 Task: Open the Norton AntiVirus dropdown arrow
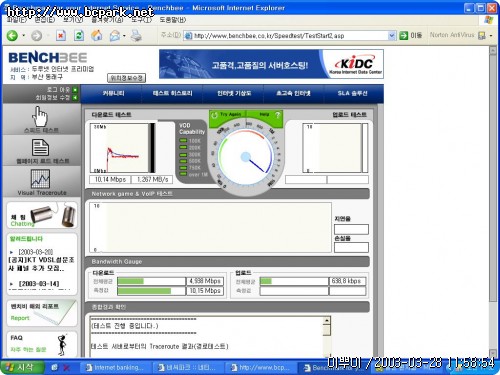tap(491, 35)
